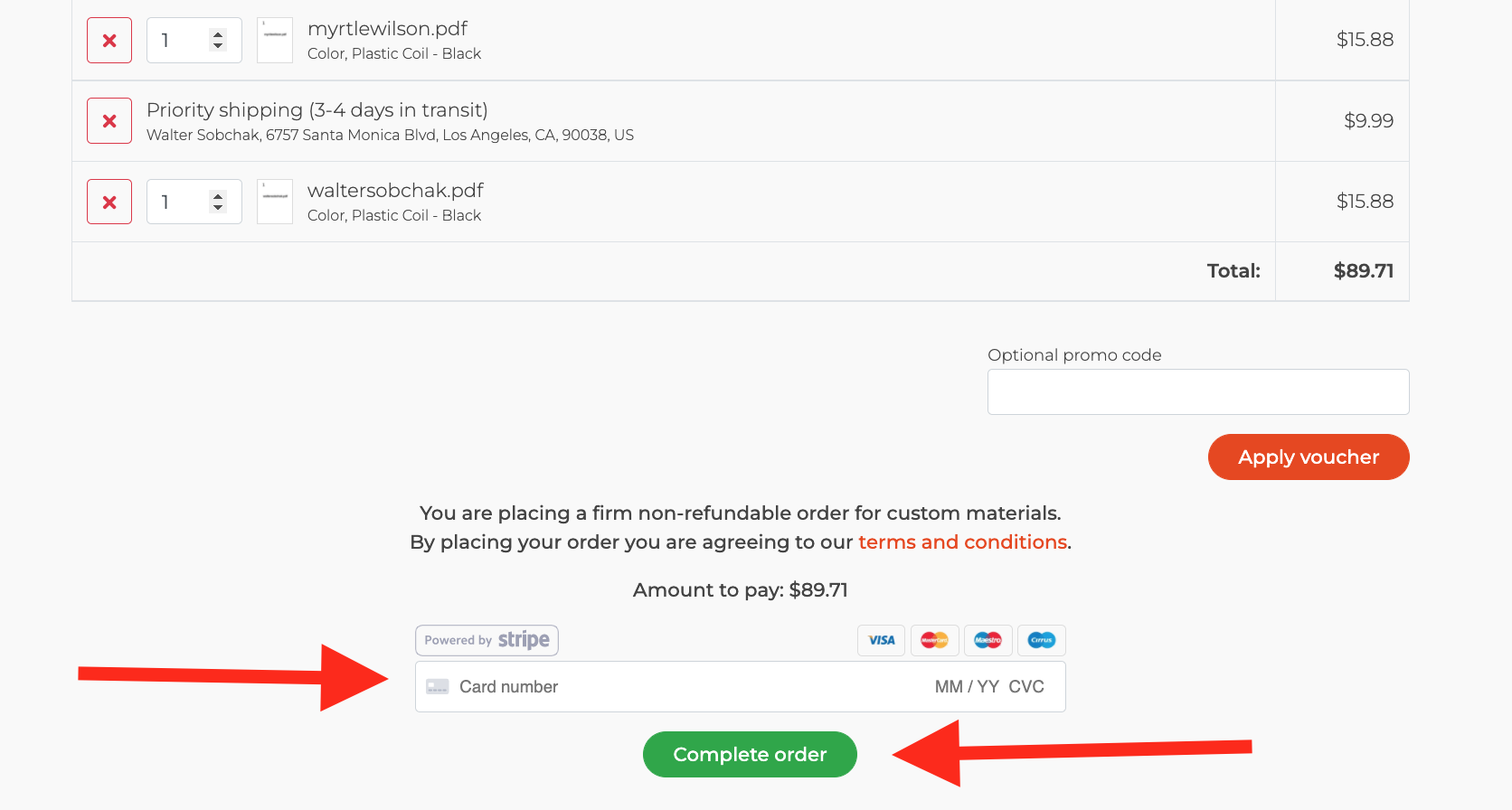Submit with the Complete order button
This screenshot has width=1512, height=810.
coord(750,754)
